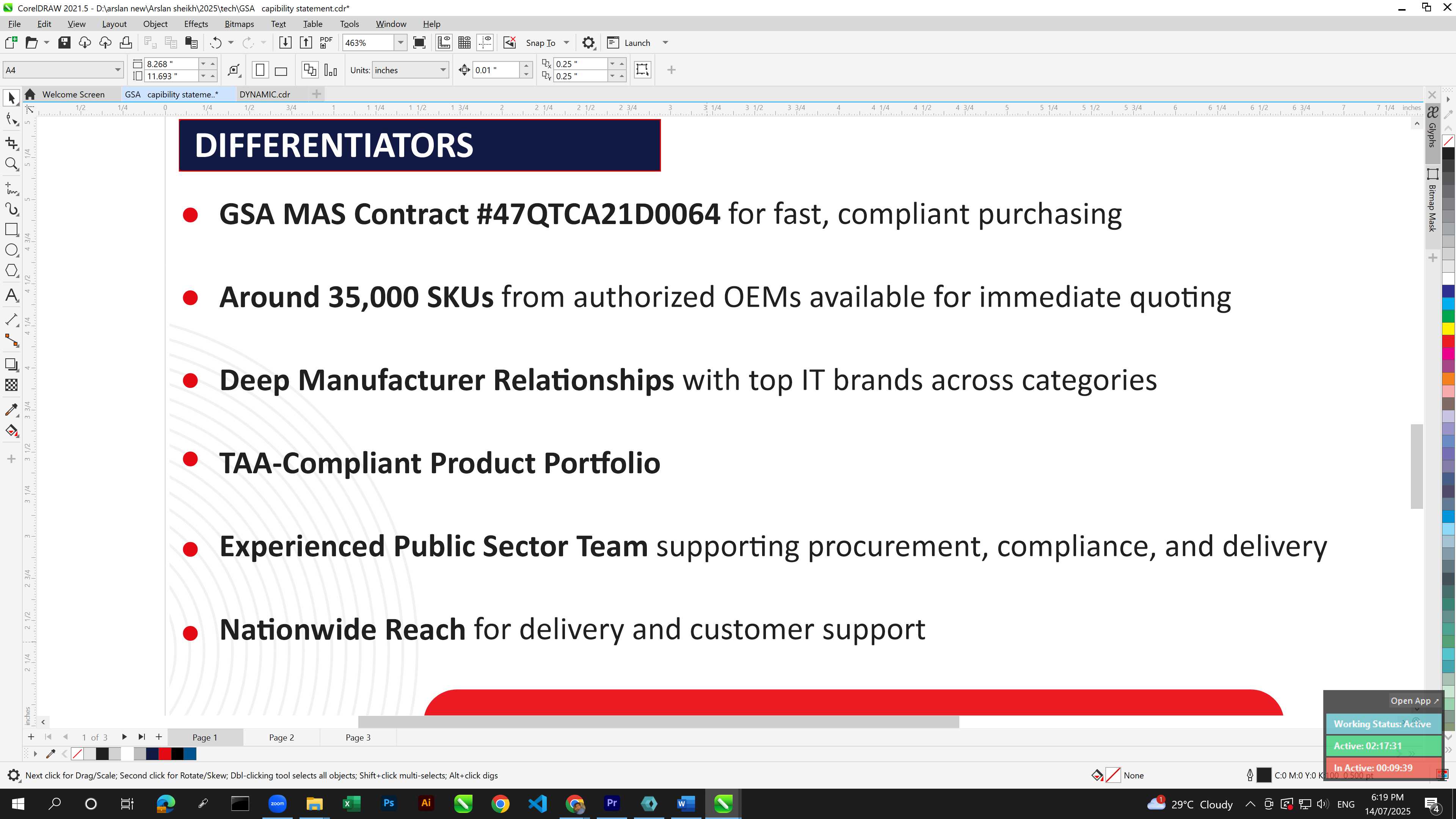Select the Drop Shadow tool
This screenshot has height=819, width=1456.
11,364
